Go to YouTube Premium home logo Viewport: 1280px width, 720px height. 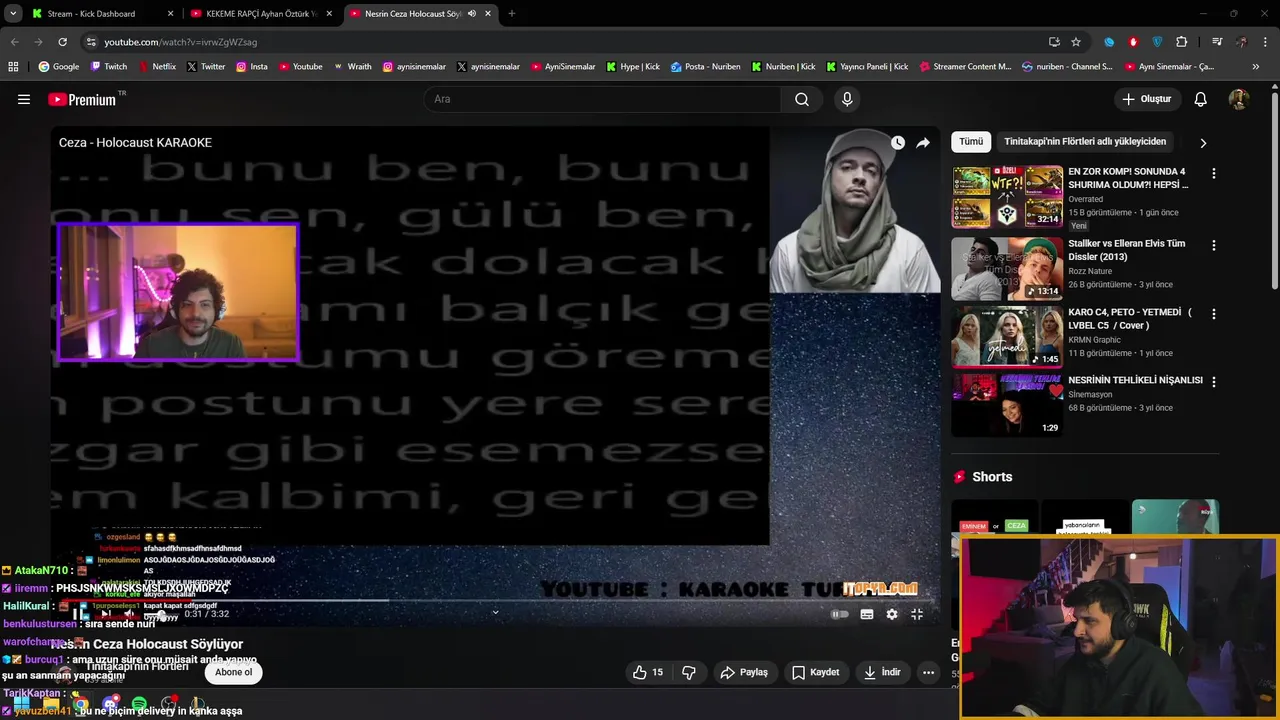point(83,99)
